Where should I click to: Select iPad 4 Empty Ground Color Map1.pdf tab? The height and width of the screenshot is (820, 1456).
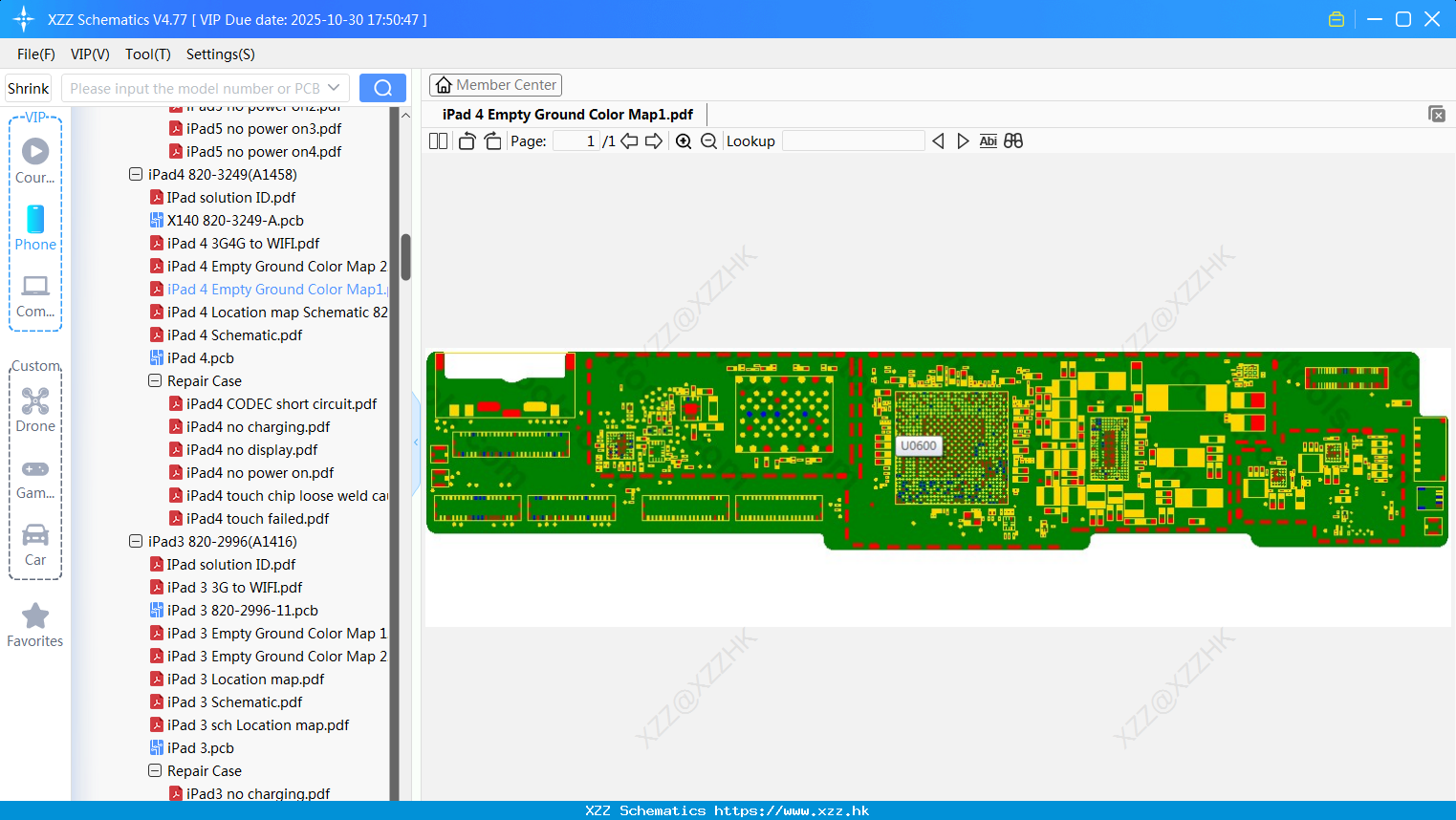click(568, 115)
